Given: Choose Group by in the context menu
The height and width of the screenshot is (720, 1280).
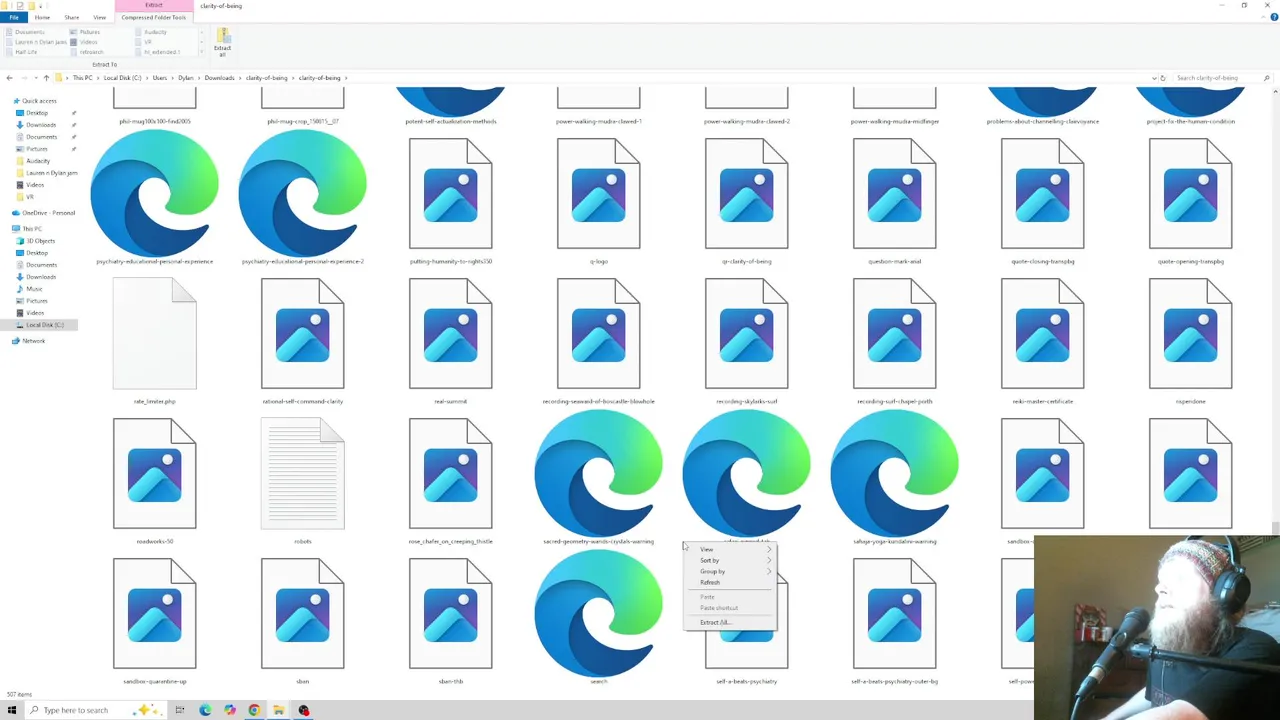Looking at the screenshot, I should point(729,571).
